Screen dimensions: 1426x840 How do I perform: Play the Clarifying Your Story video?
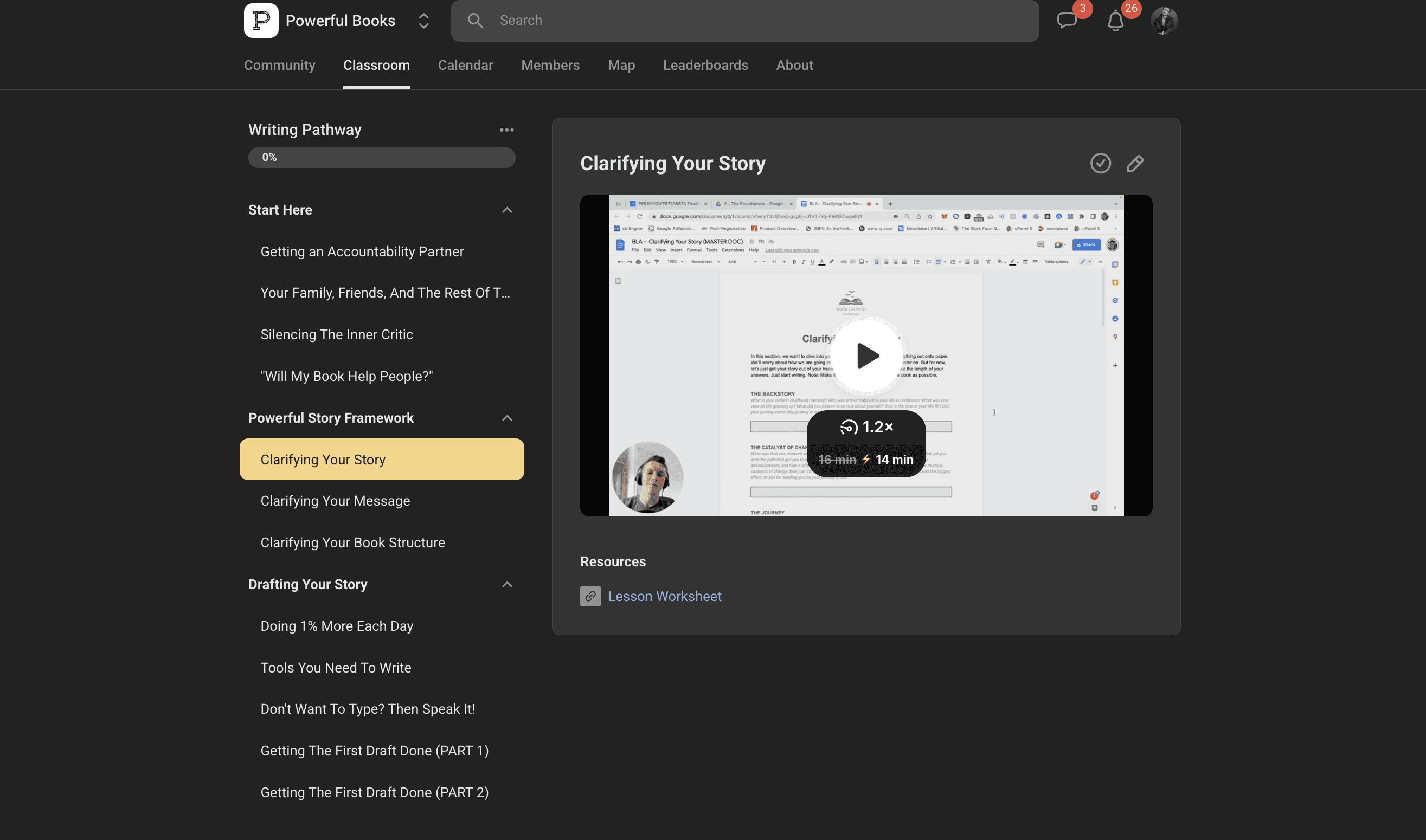click(x=866, y=356)
